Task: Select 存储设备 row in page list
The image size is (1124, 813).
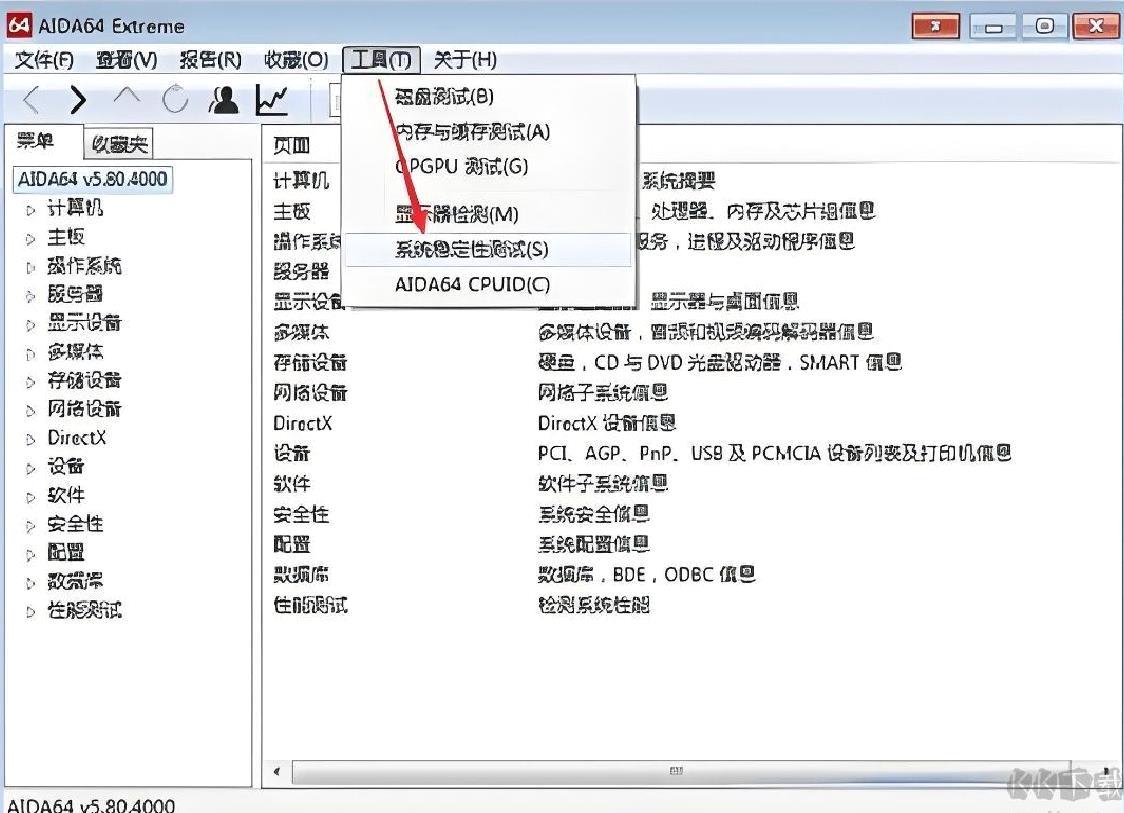Action: coord(310,363)
